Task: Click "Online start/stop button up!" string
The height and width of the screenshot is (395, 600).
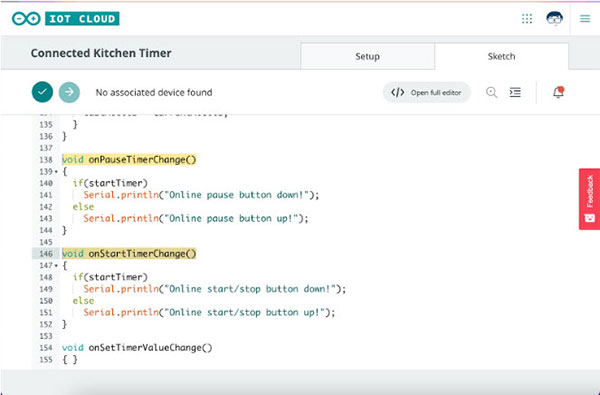Action: coord(244,312)
